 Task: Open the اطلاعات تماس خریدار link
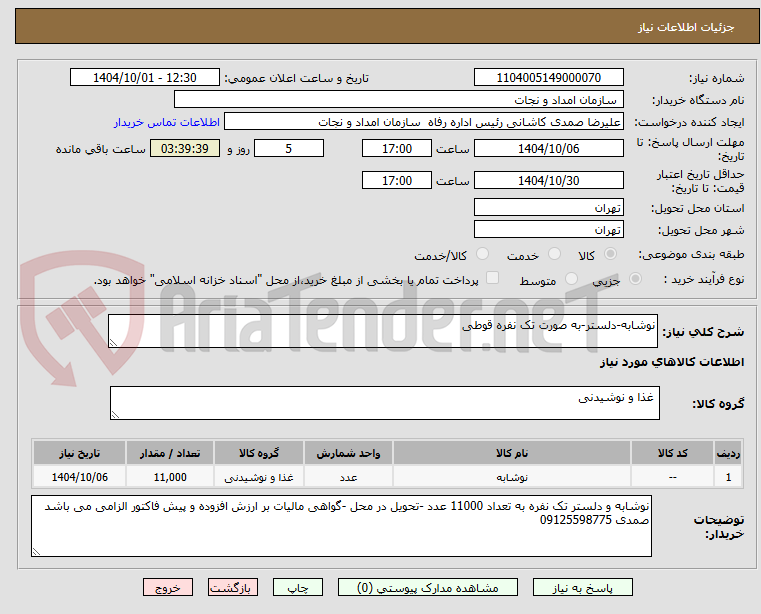click(167, 122)
